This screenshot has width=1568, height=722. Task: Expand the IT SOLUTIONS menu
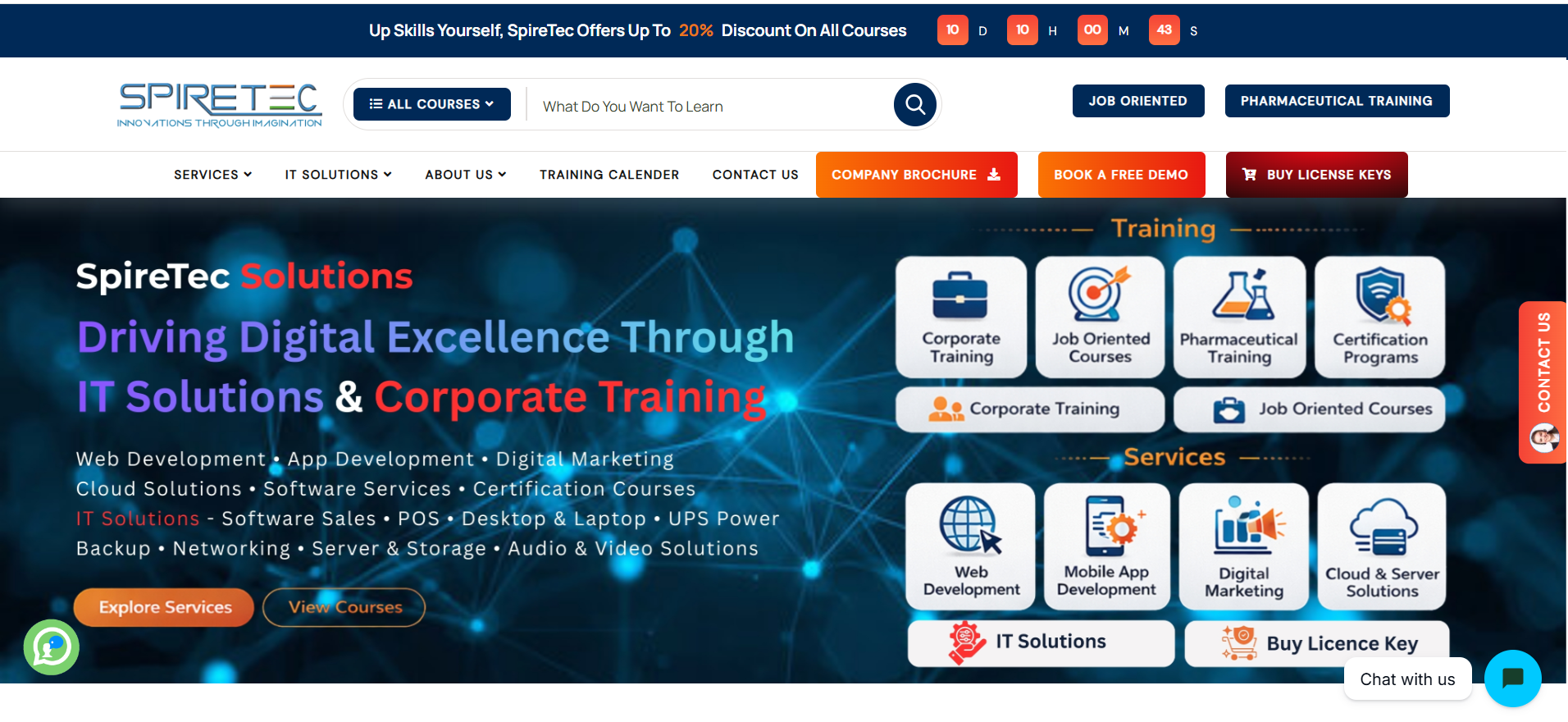[x=338, y=174]
